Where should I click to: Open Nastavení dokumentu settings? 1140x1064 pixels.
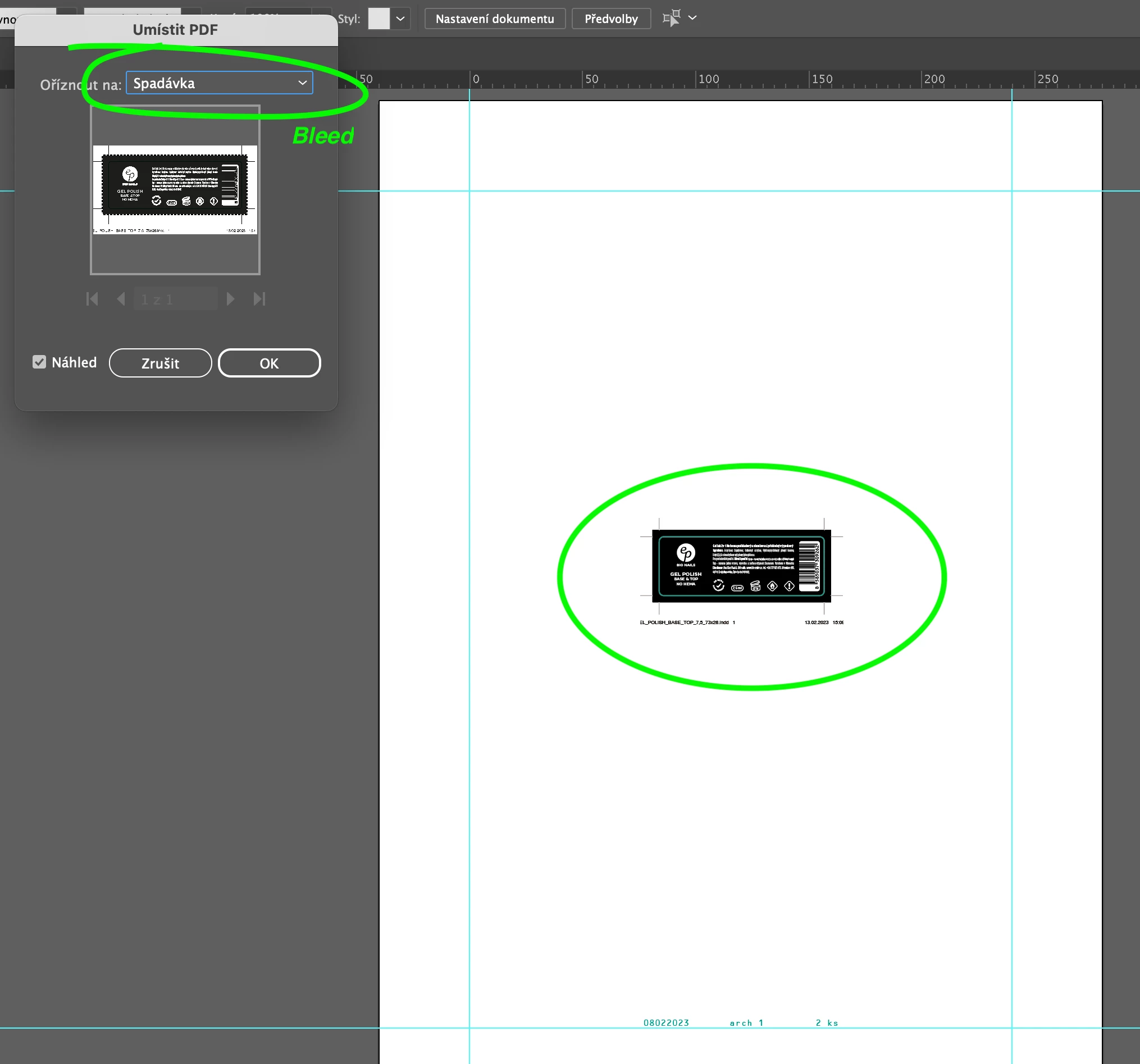click(494, 19)
